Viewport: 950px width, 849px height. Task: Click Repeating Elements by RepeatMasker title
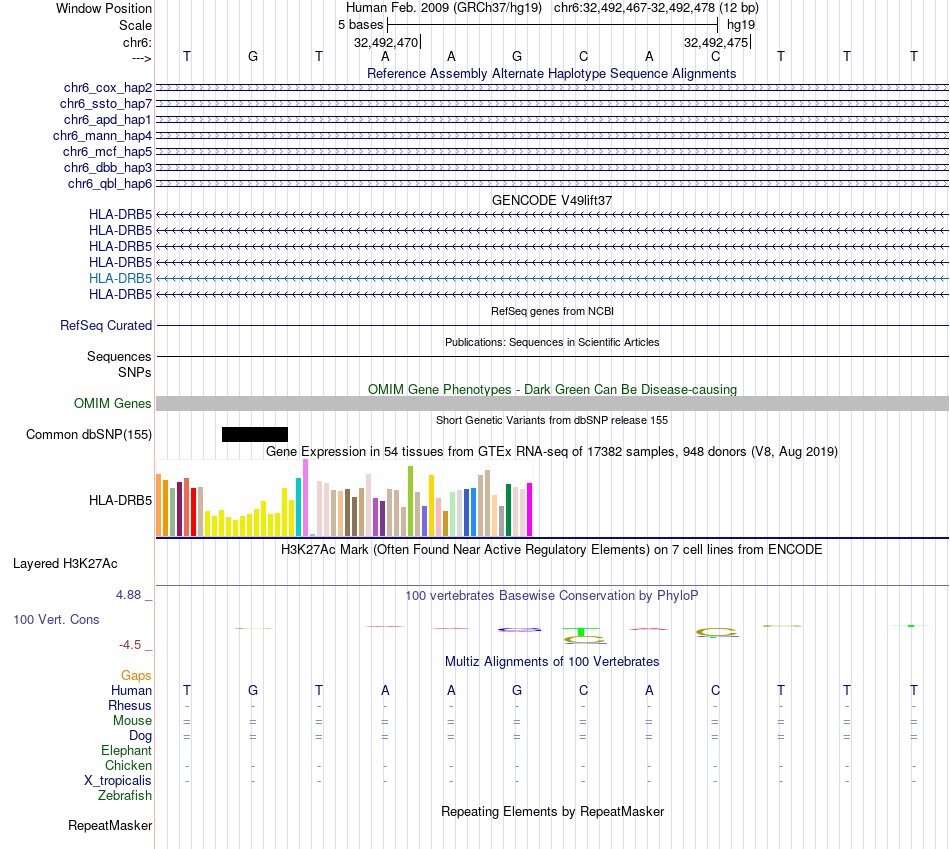(x=553, y=811)
